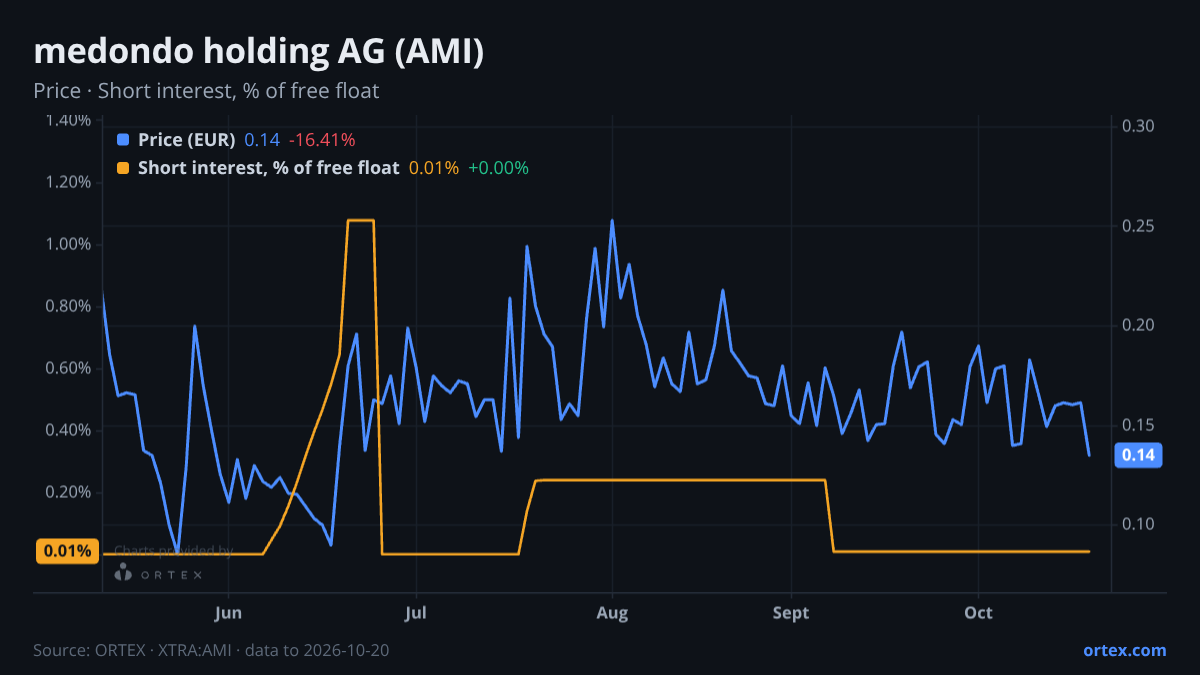Click the blue Price (EUR) legend marker
This screenshot has width=1200, height=675.
pos(123,140)
